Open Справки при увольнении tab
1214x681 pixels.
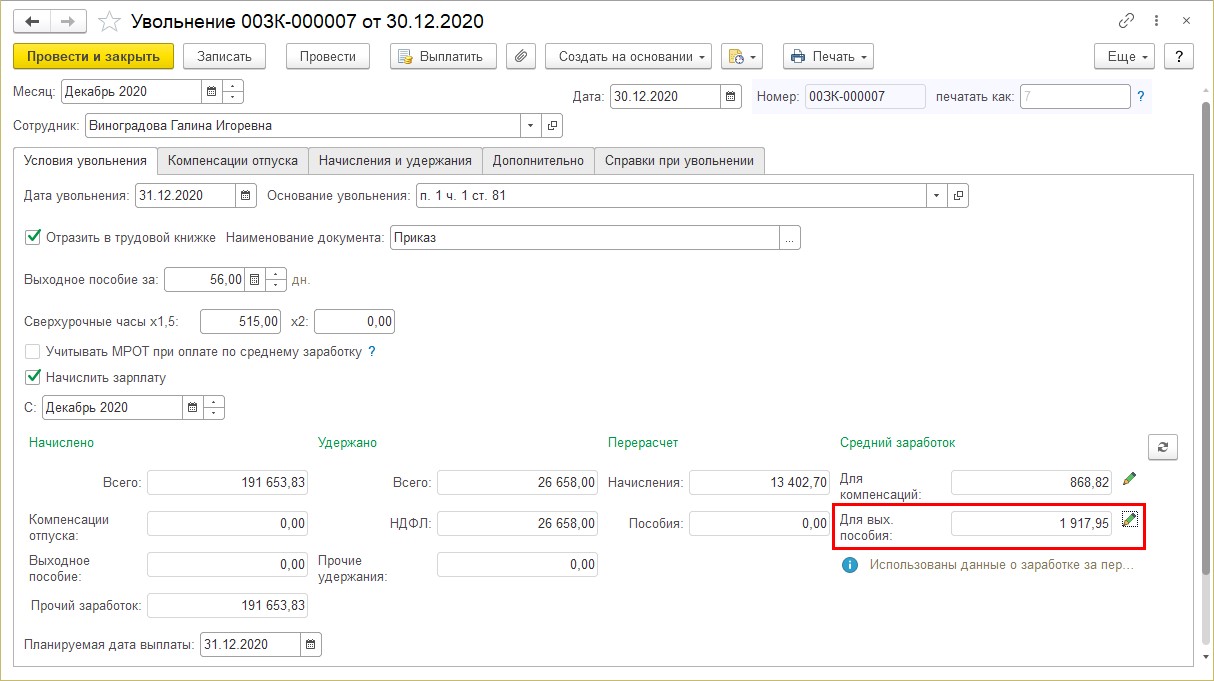(x=680, y=161)
